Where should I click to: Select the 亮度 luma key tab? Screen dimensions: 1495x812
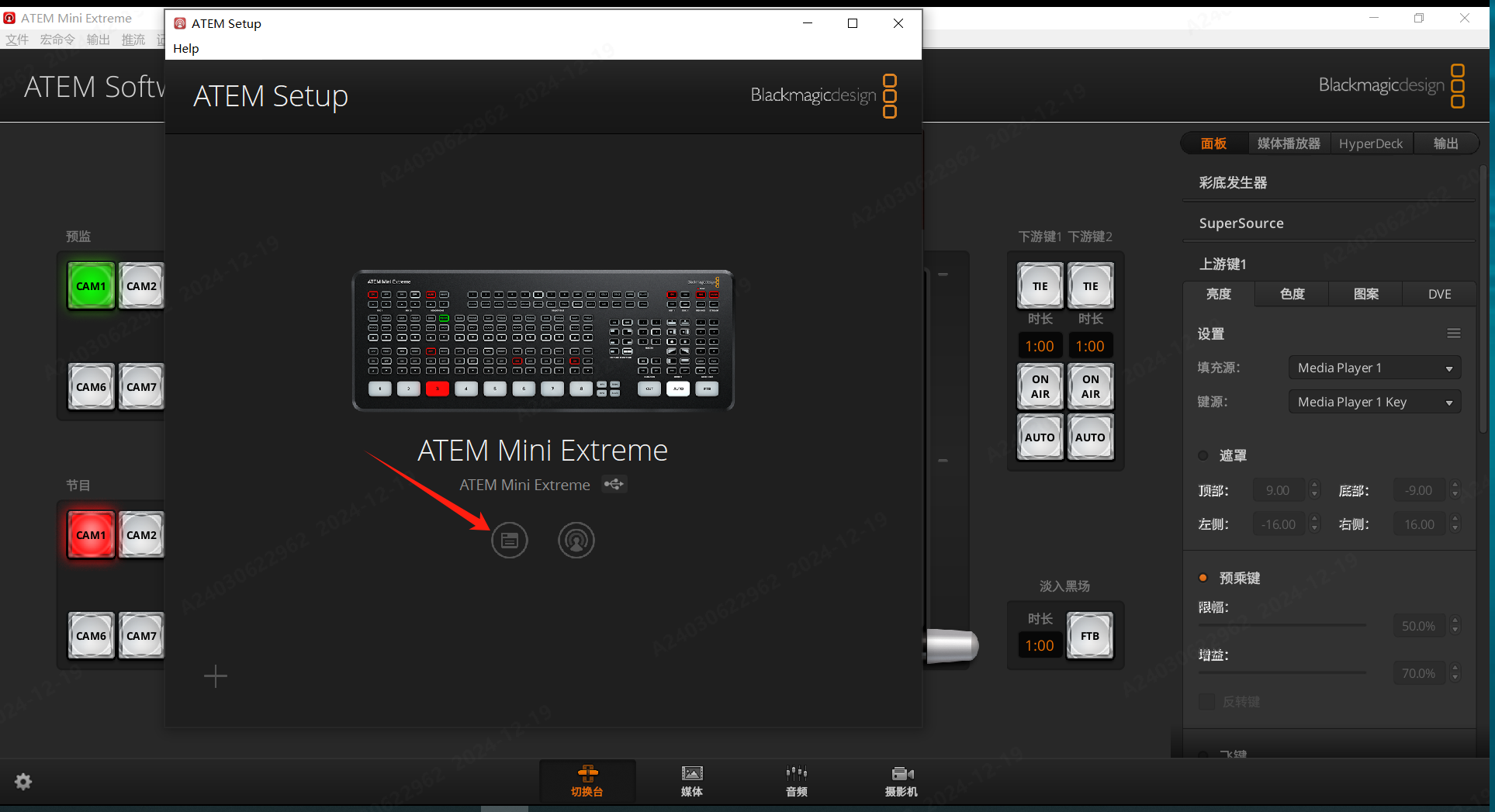pos(1219,294)
